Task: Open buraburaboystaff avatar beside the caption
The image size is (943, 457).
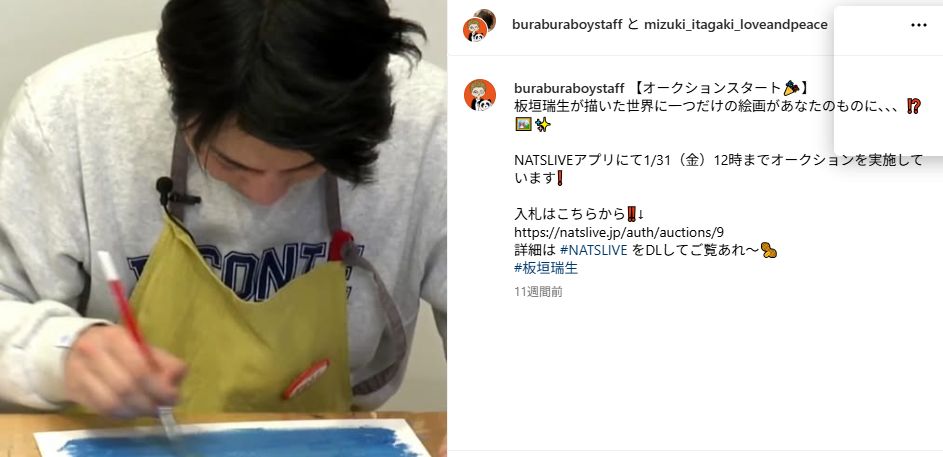Action: [x=479, y=95]
